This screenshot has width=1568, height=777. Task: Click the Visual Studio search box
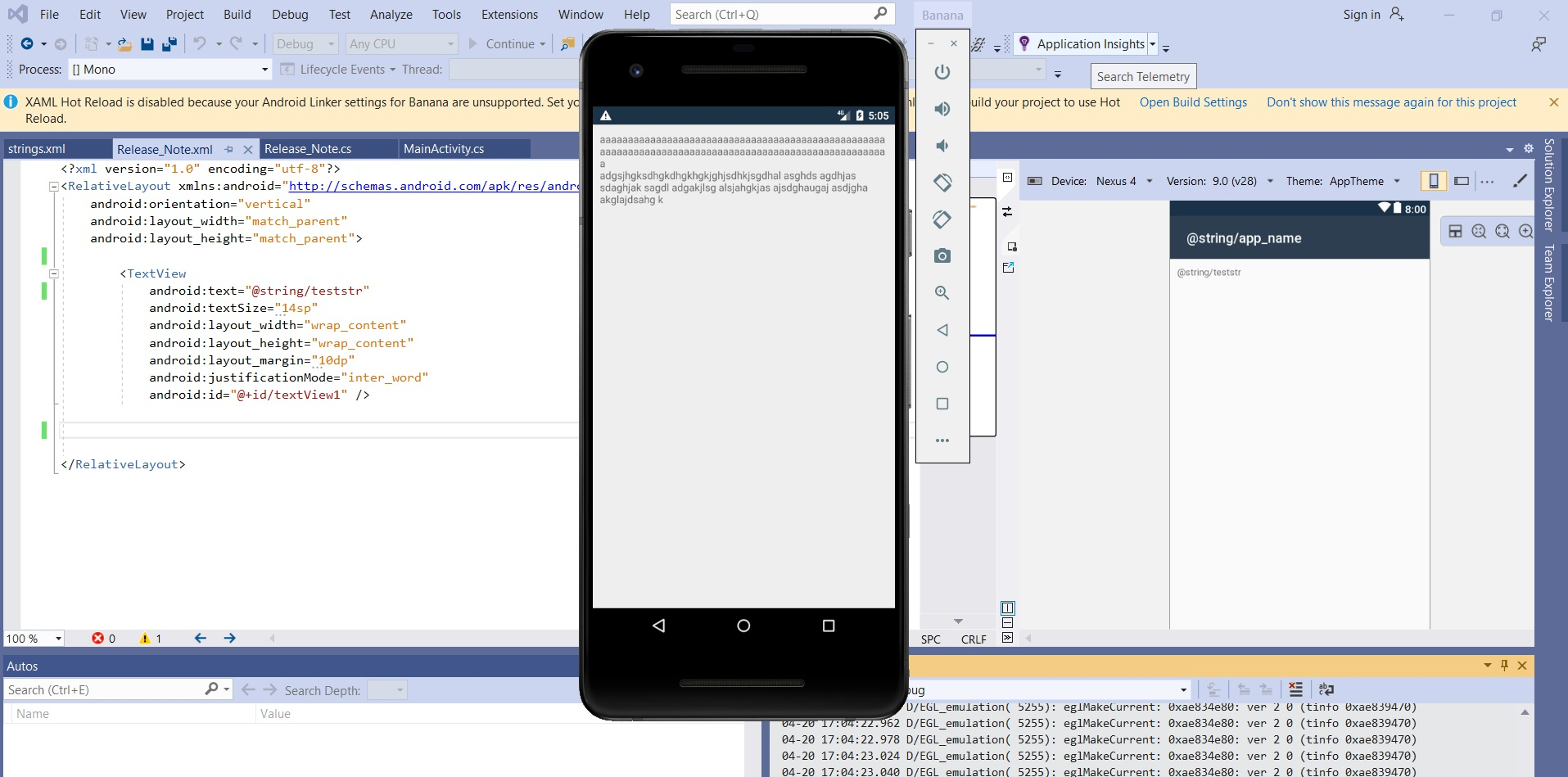click(x=782, y=14)
